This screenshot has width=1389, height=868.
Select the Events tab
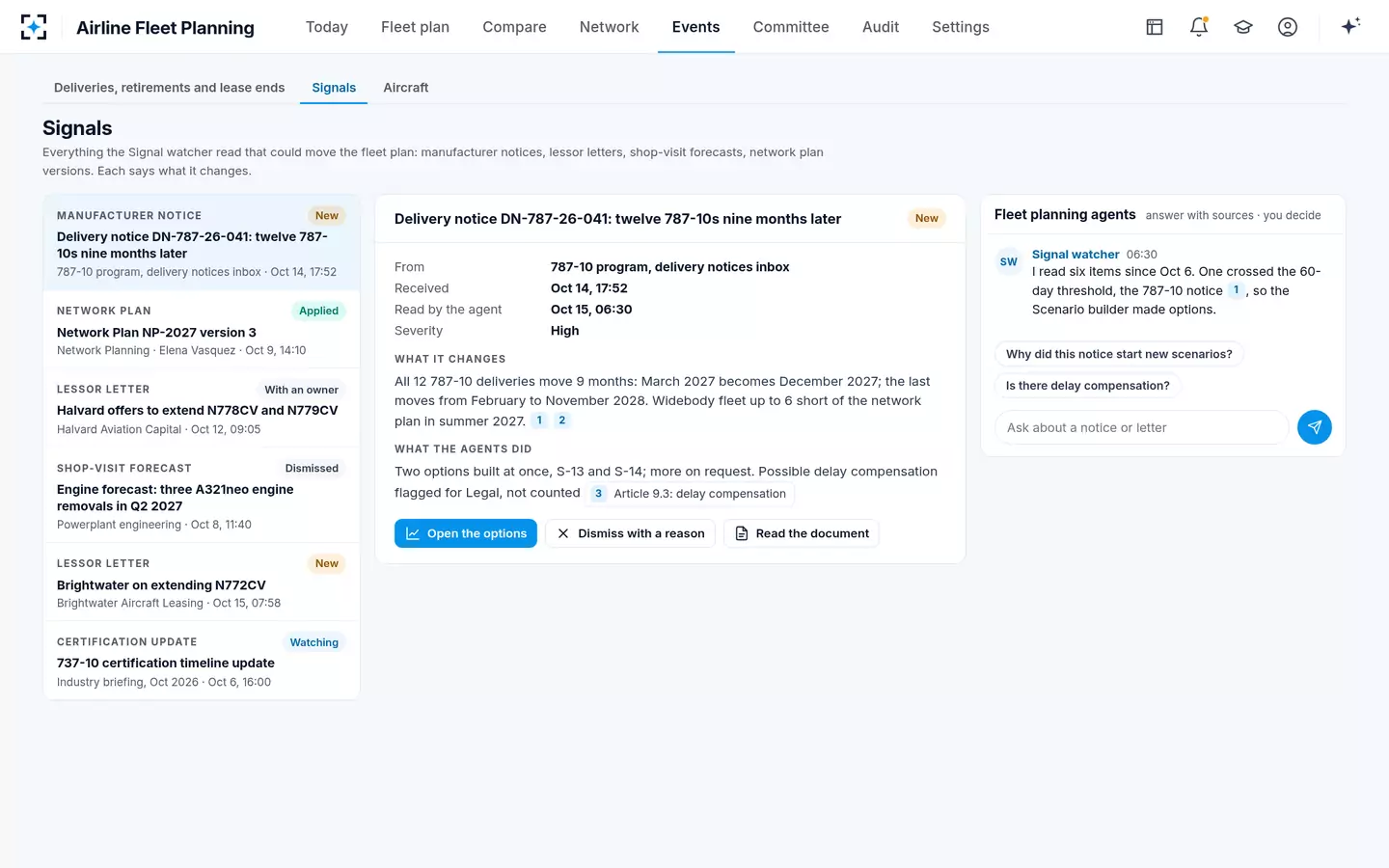pos(695,27)
